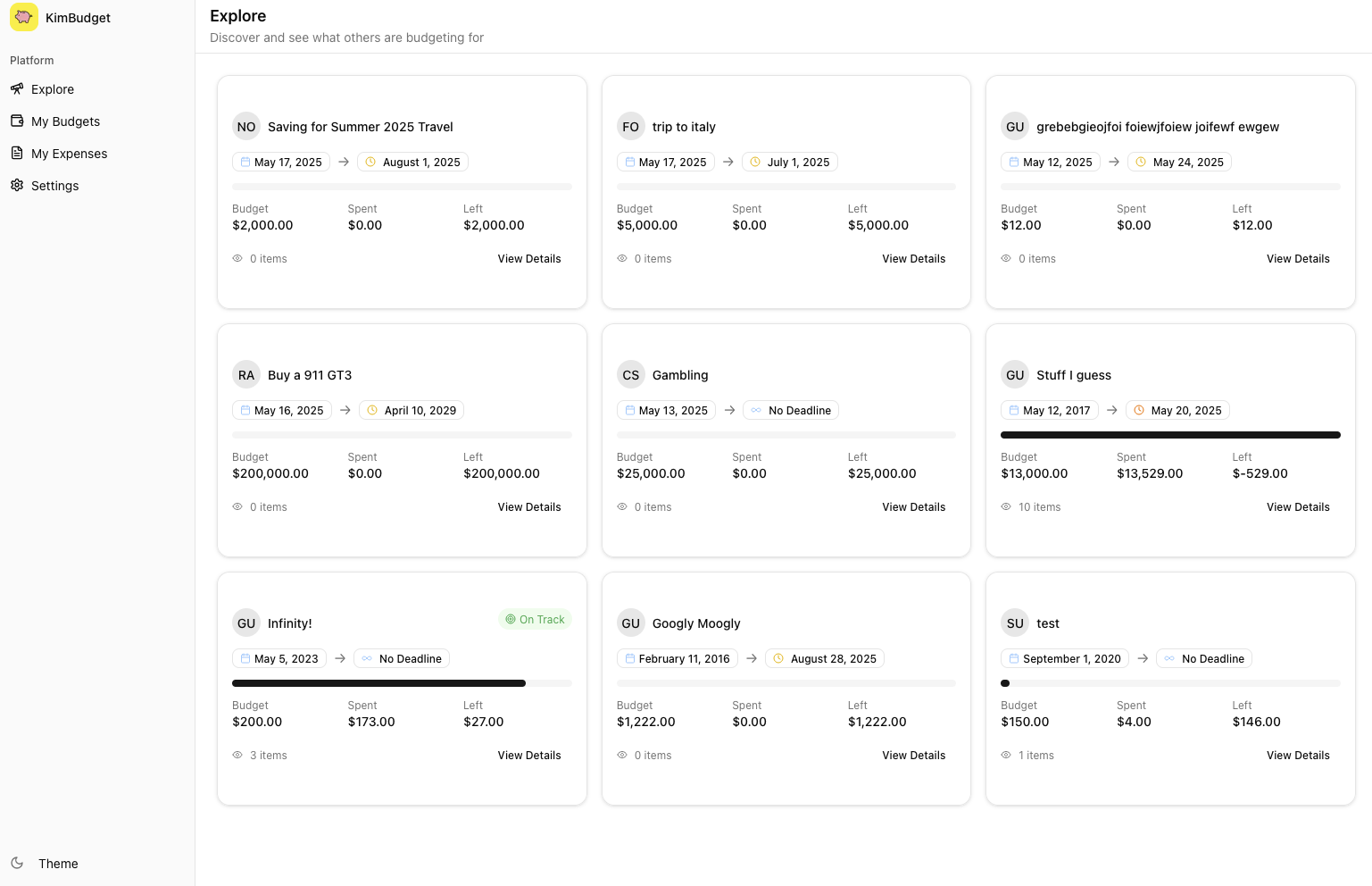1372x886 pixels.
Task: Click the Explore telescope icon in sidebar
Action: pos(17,88)
